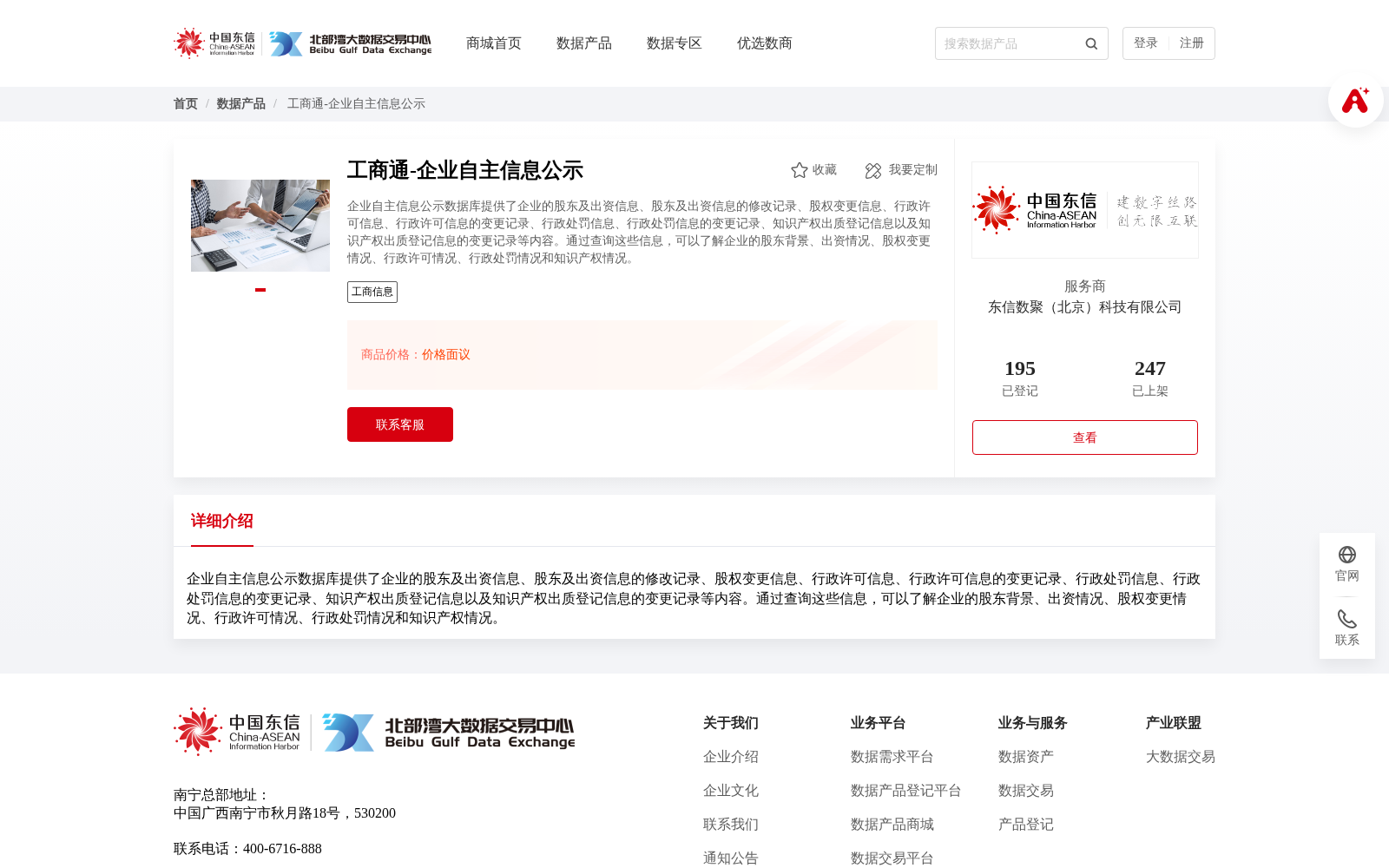Click the 工商信息 tag
The height and width of the screenshot is (868, 1389).
pyautogui.click(x=372, y=292)
